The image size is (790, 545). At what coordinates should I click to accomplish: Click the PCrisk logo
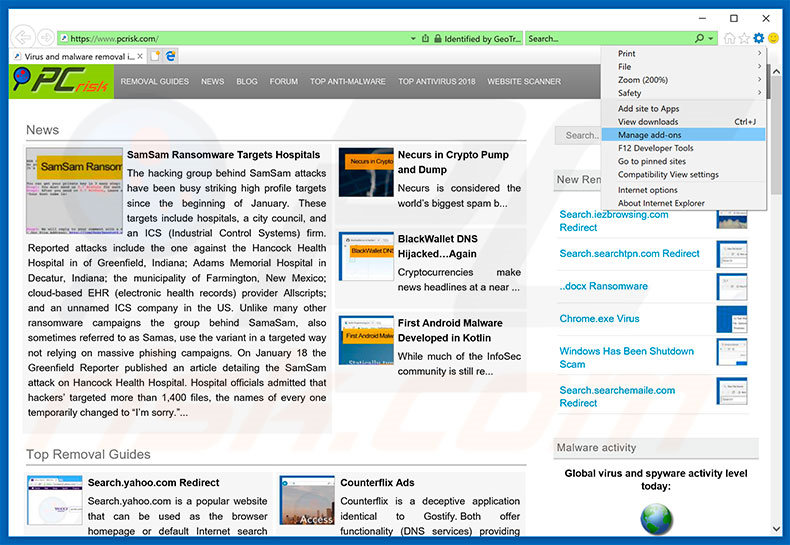pyautogui.click(x=61, y=81)
